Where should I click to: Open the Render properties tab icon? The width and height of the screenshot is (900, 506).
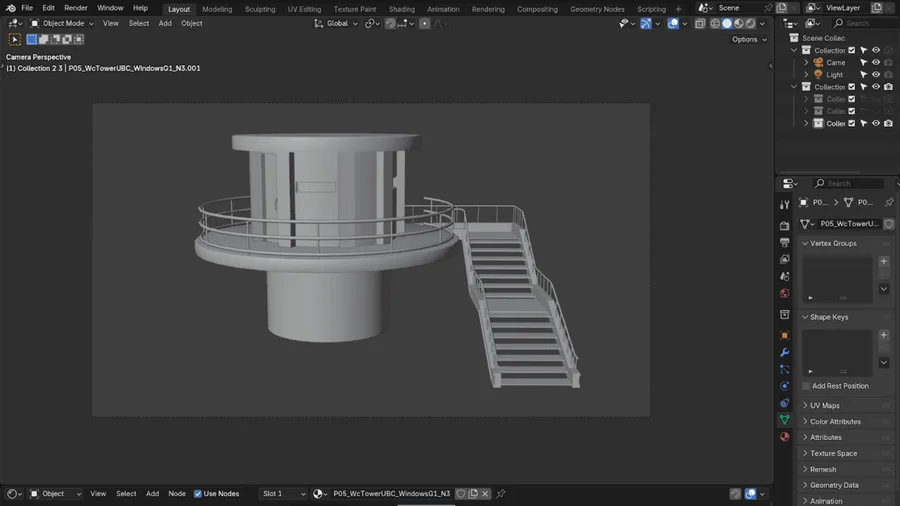(x=785, y=225)
